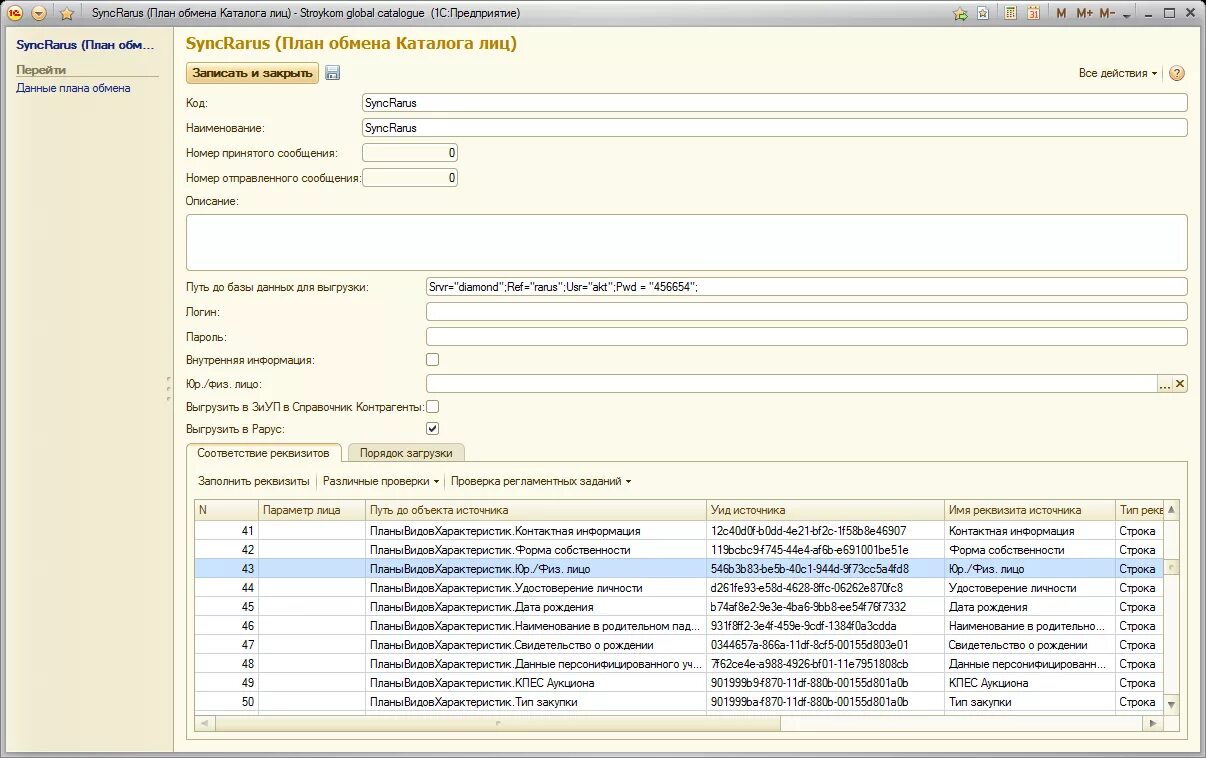Select row 41 Контактная информация path cell

click(536, 531)
